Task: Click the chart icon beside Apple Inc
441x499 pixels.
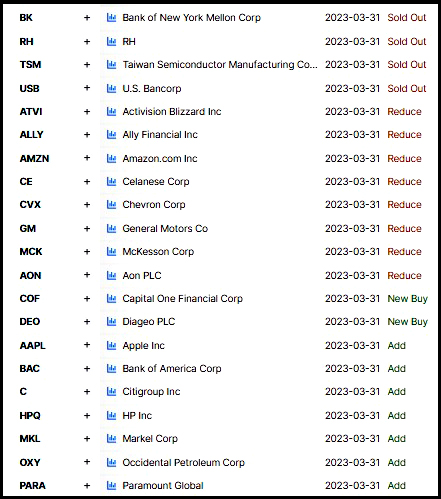Action: pos(111,345)
